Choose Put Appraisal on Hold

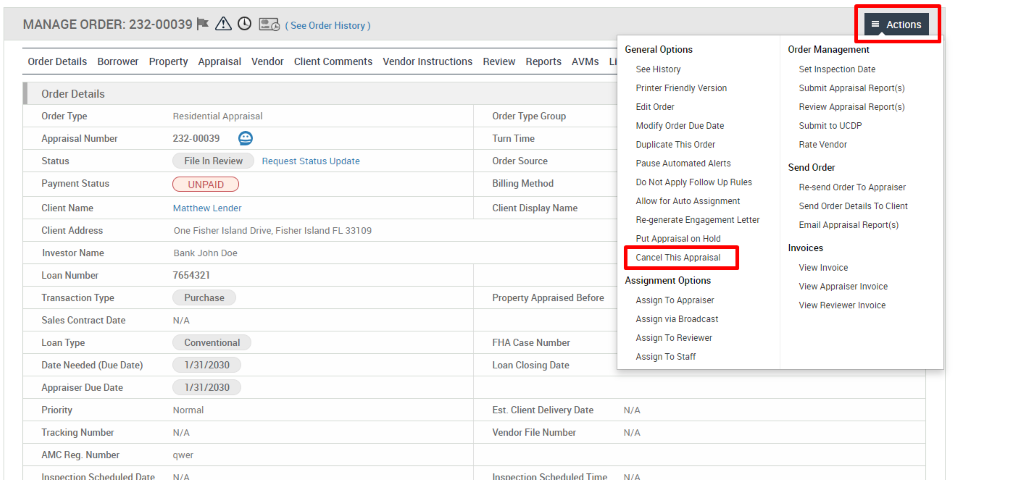tap(678, 239)
